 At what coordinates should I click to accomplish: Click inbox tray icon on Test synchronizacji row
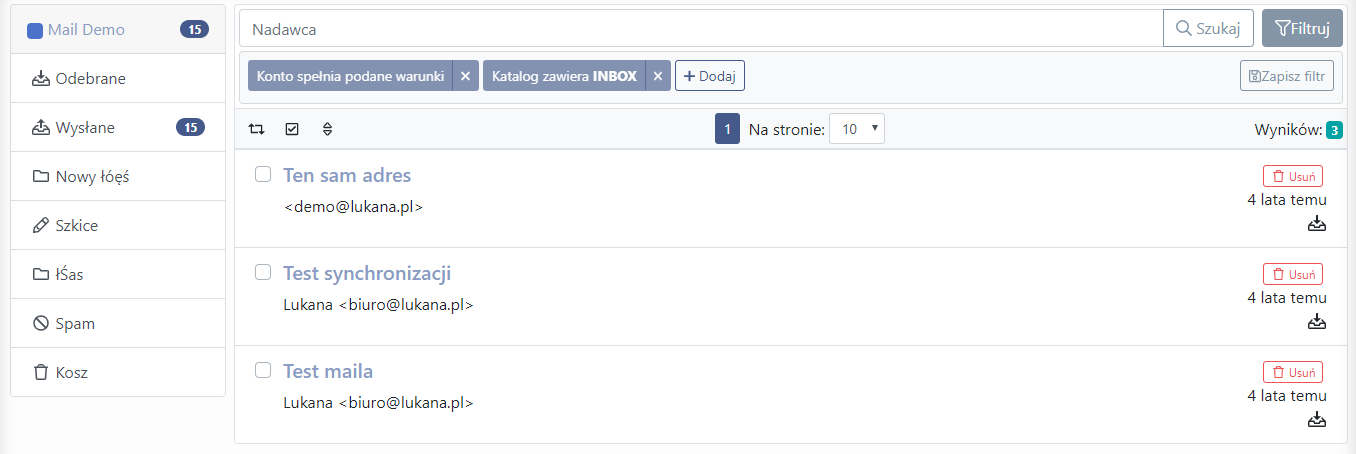tap(1317, 321)
